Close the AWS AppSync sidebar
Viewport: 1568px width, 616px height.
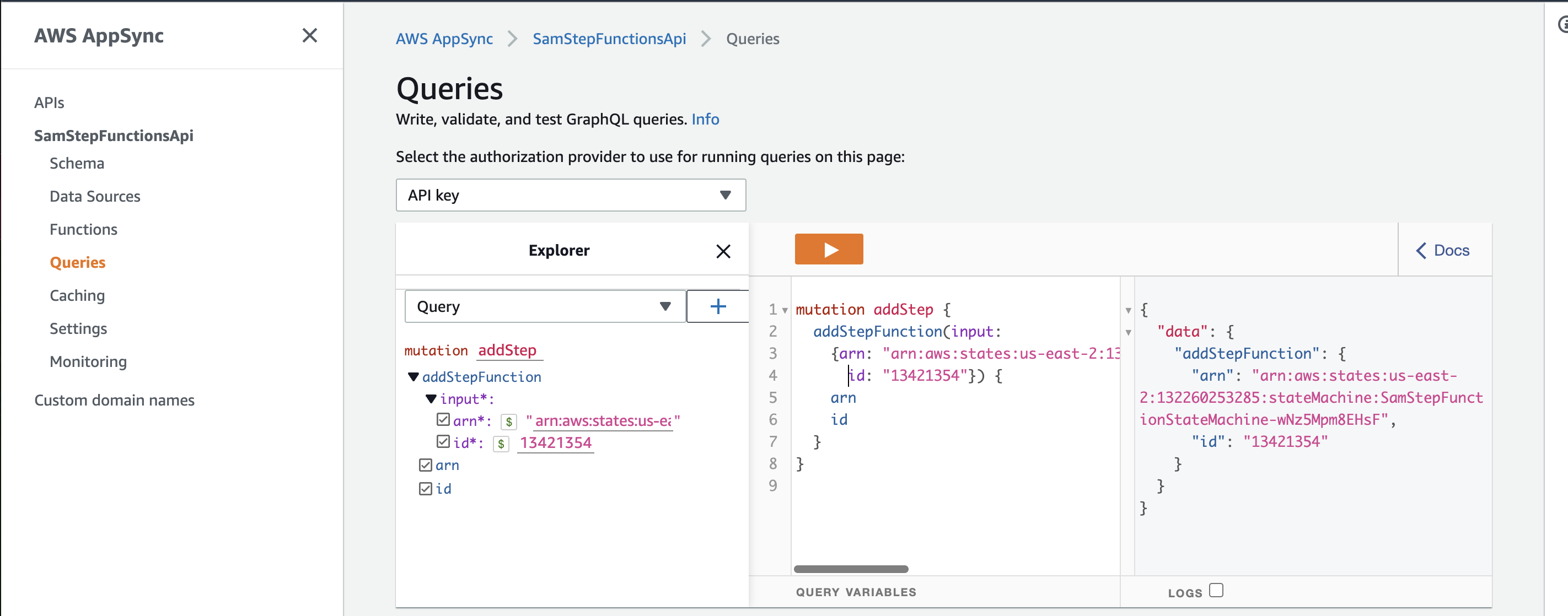tap(309, 36)
